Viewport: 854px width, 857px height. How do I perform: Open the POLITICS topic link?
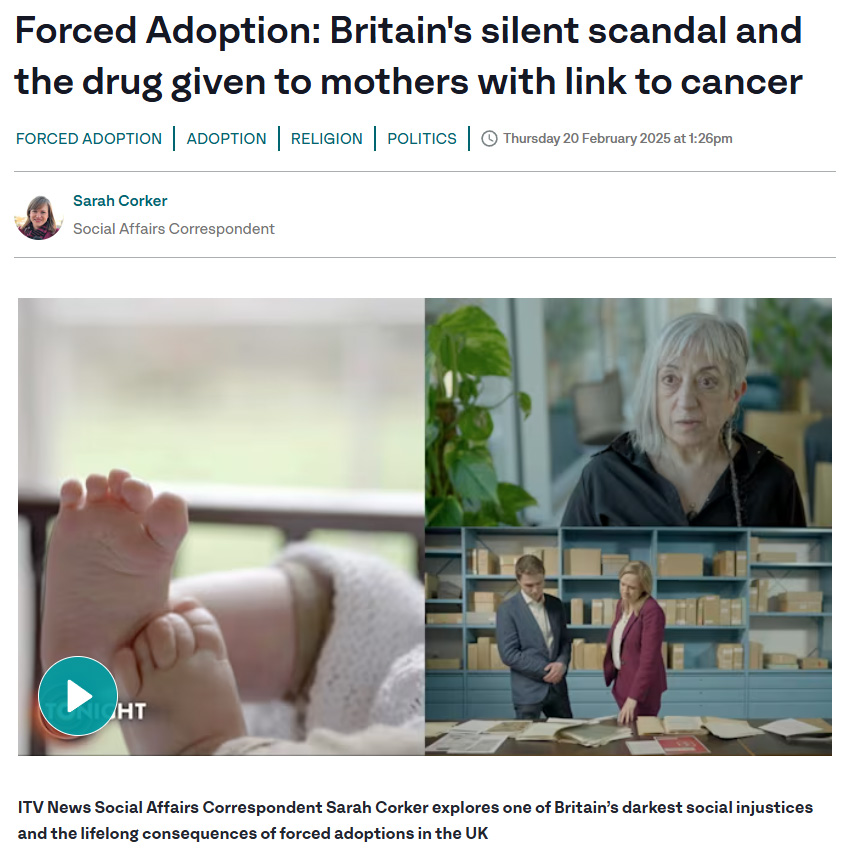point(422,139)
